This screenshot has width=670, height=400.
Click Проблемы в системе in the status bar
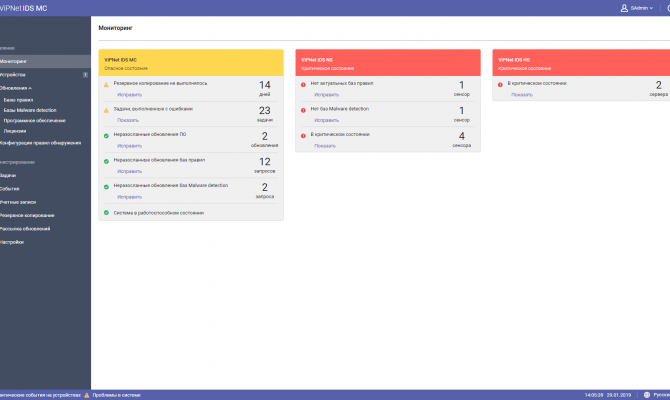tap(117, 395)
